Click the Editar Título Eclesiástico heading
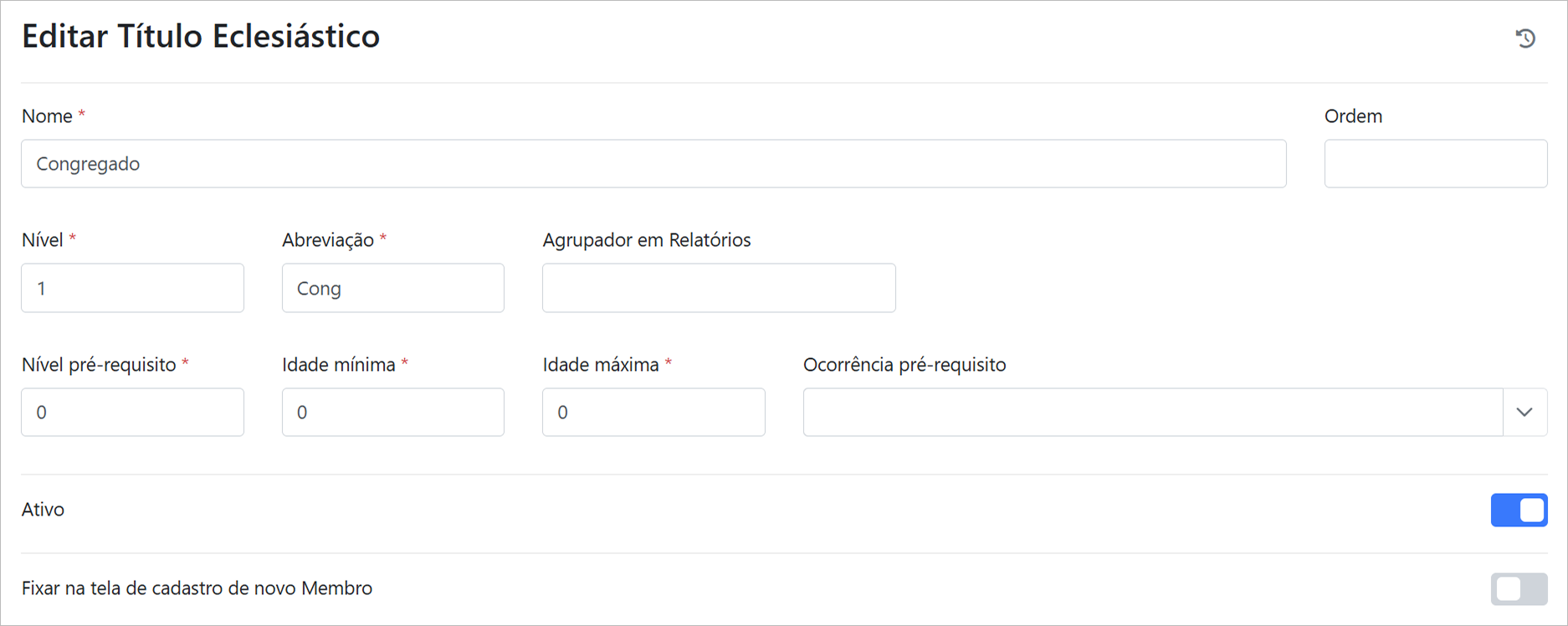Screen dimensions: 1568x626 click(x=201, y=37)
